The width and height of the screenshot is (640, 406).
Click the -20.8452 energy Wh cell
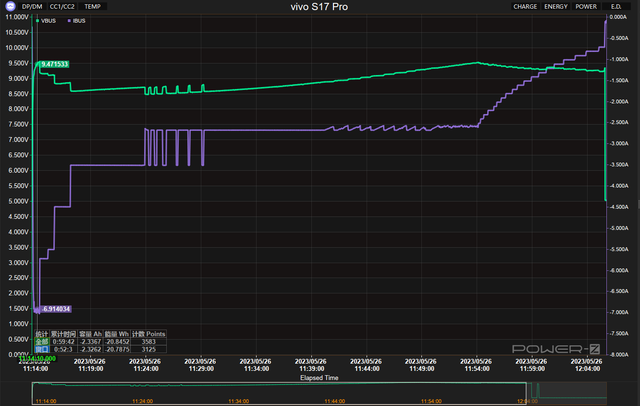point(117,342)
